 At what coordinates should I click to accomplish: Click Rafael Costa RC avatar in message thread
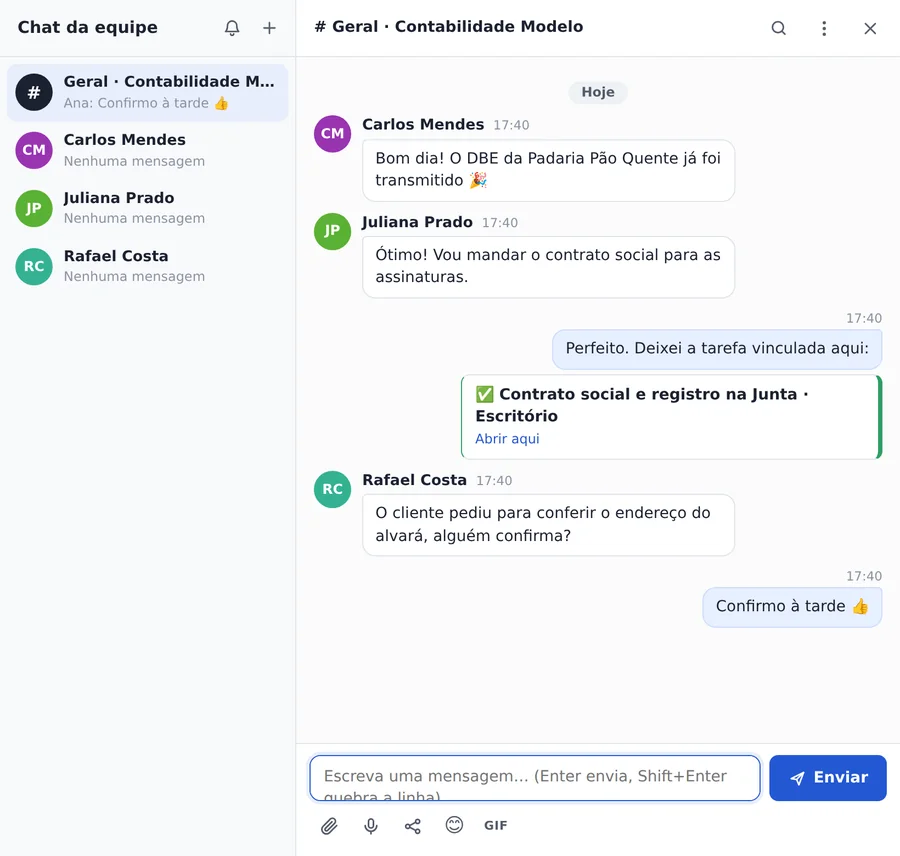pos(332,489)
